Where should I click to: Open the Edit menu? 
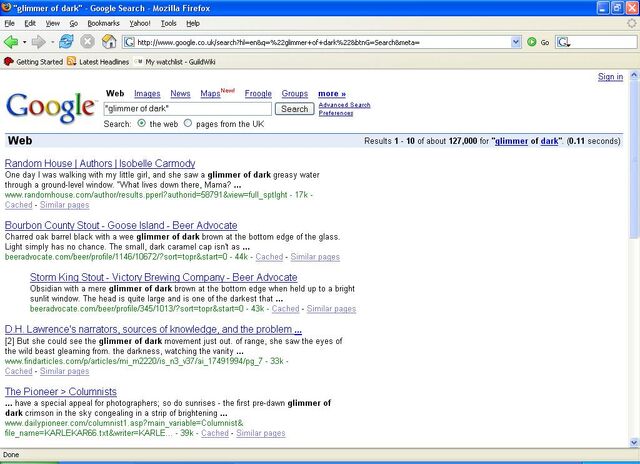[x=30, y=23]
